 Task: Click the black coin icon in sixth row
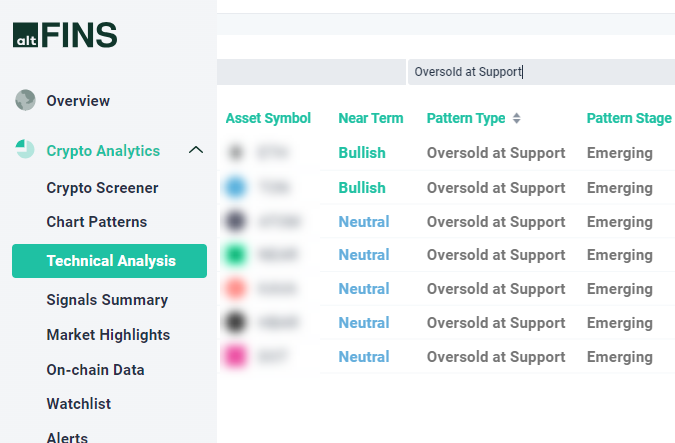[236, 323]
